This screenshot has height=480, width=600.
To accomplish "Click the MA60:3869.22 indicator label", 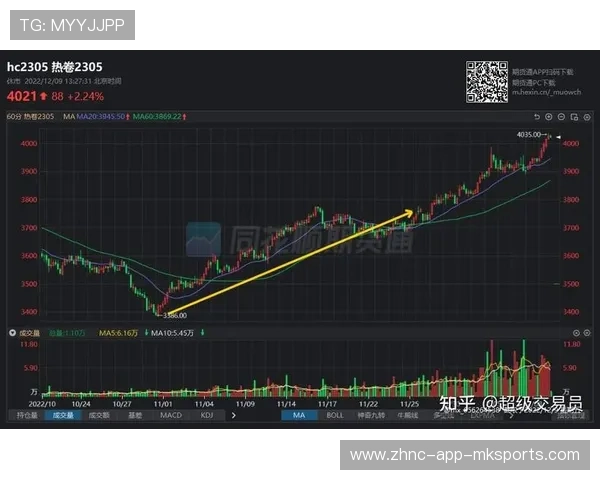I will (159, 117).
